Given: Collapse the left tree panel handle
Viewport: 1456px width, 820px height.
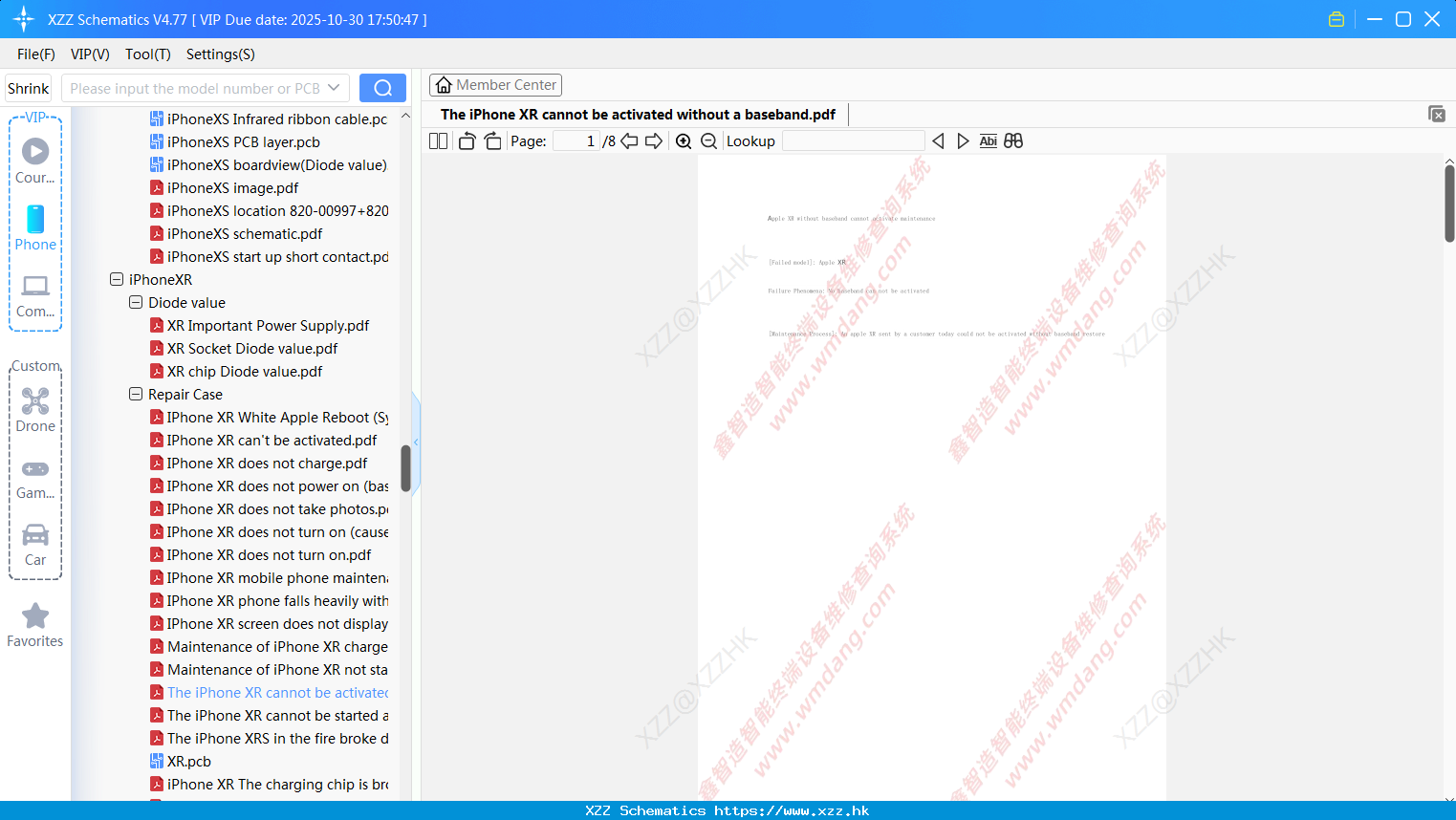Looking at the screenshot, I should [416, 442].
